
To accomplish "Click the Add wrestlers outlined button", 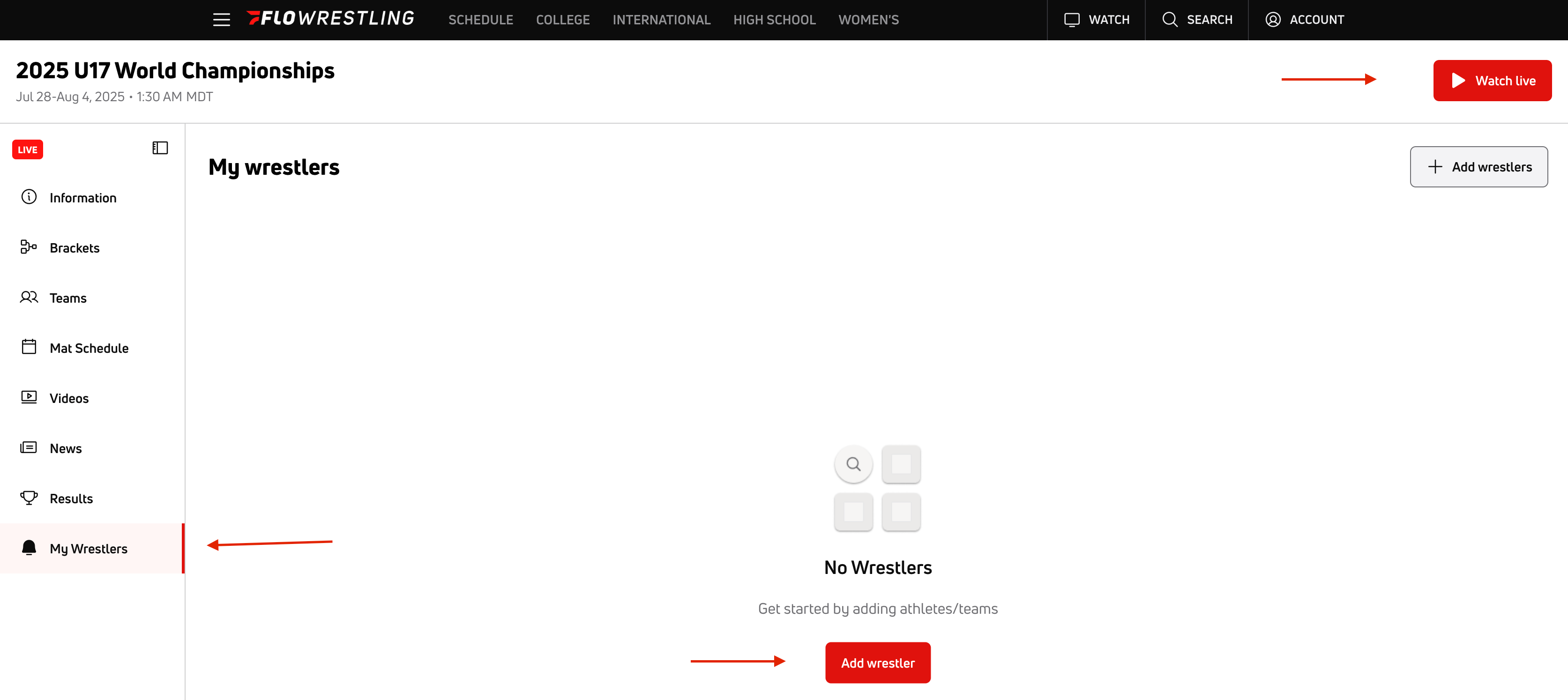I will [x=1478, y=167].
